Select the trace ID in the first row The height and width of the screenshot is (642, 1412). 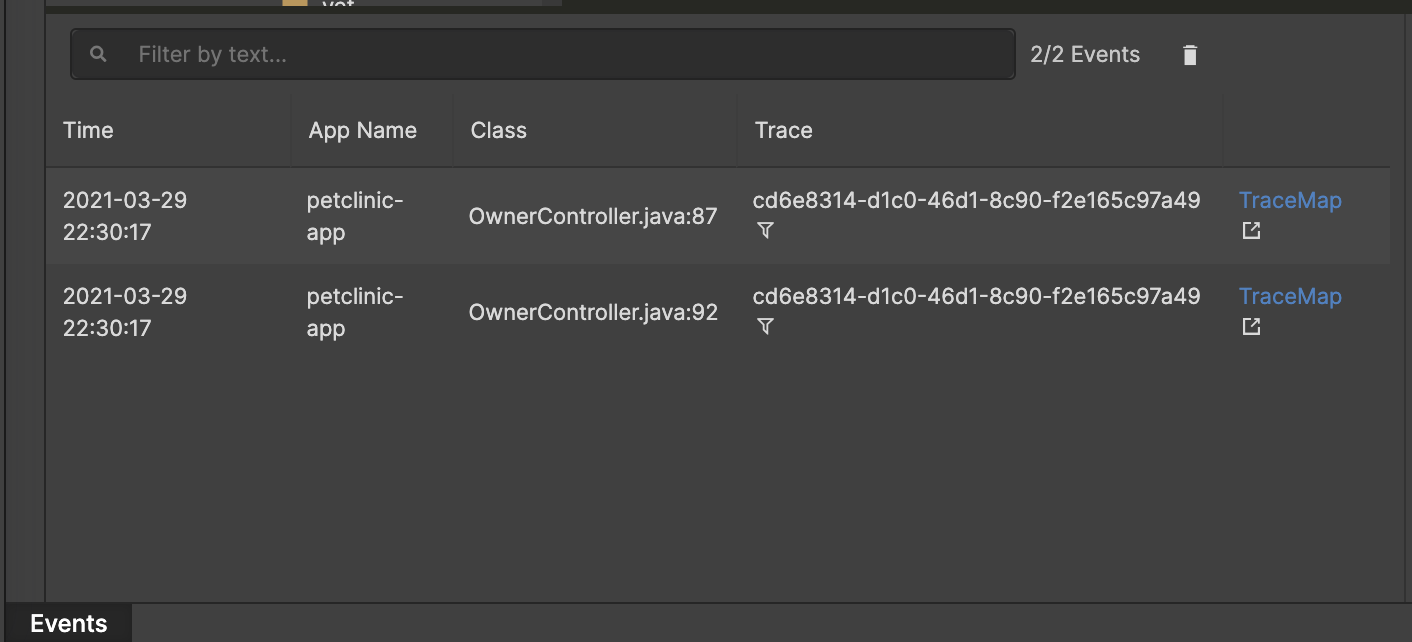[976, 200]
